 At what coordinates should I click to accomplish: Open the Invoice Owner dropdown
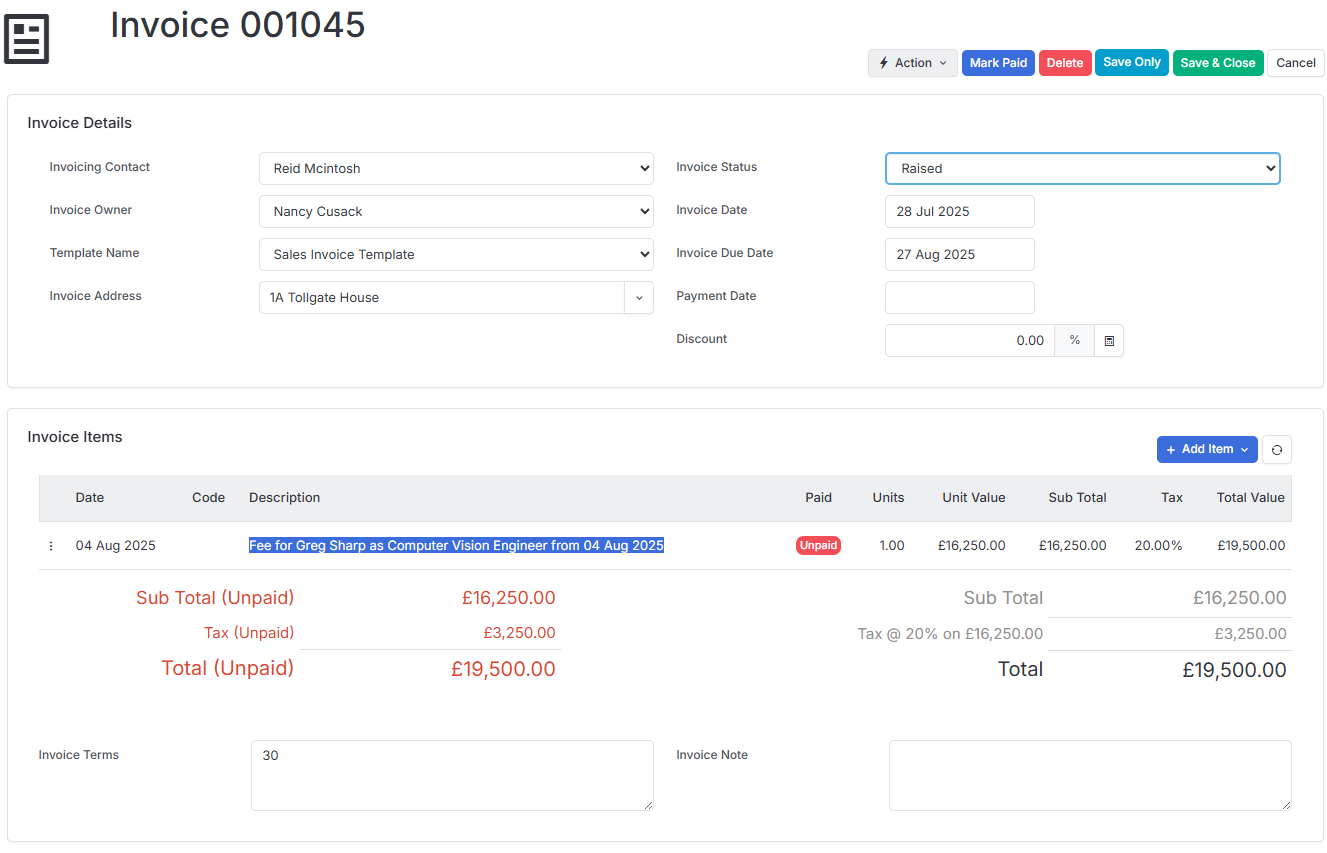(456, 212)
